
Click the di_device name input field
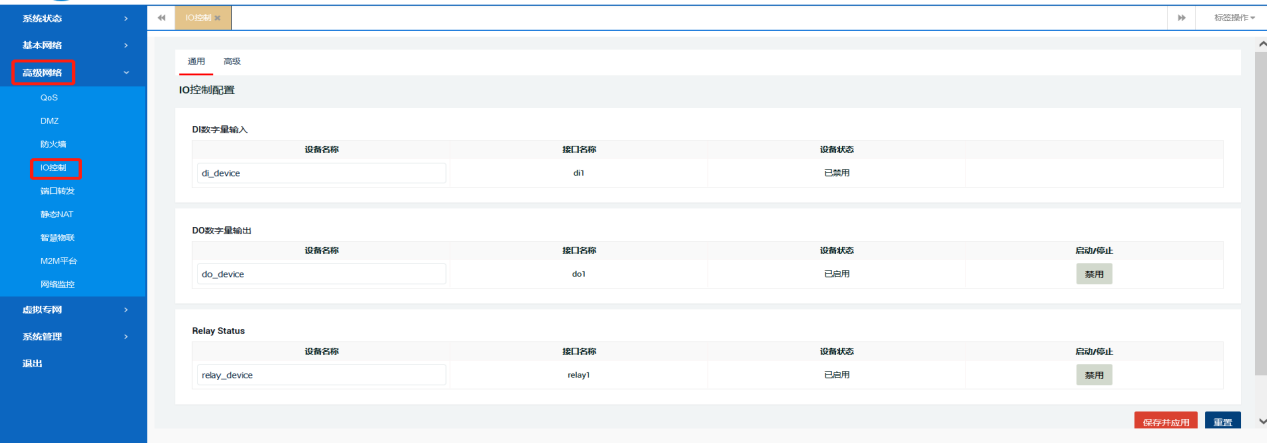coord(321,173)
